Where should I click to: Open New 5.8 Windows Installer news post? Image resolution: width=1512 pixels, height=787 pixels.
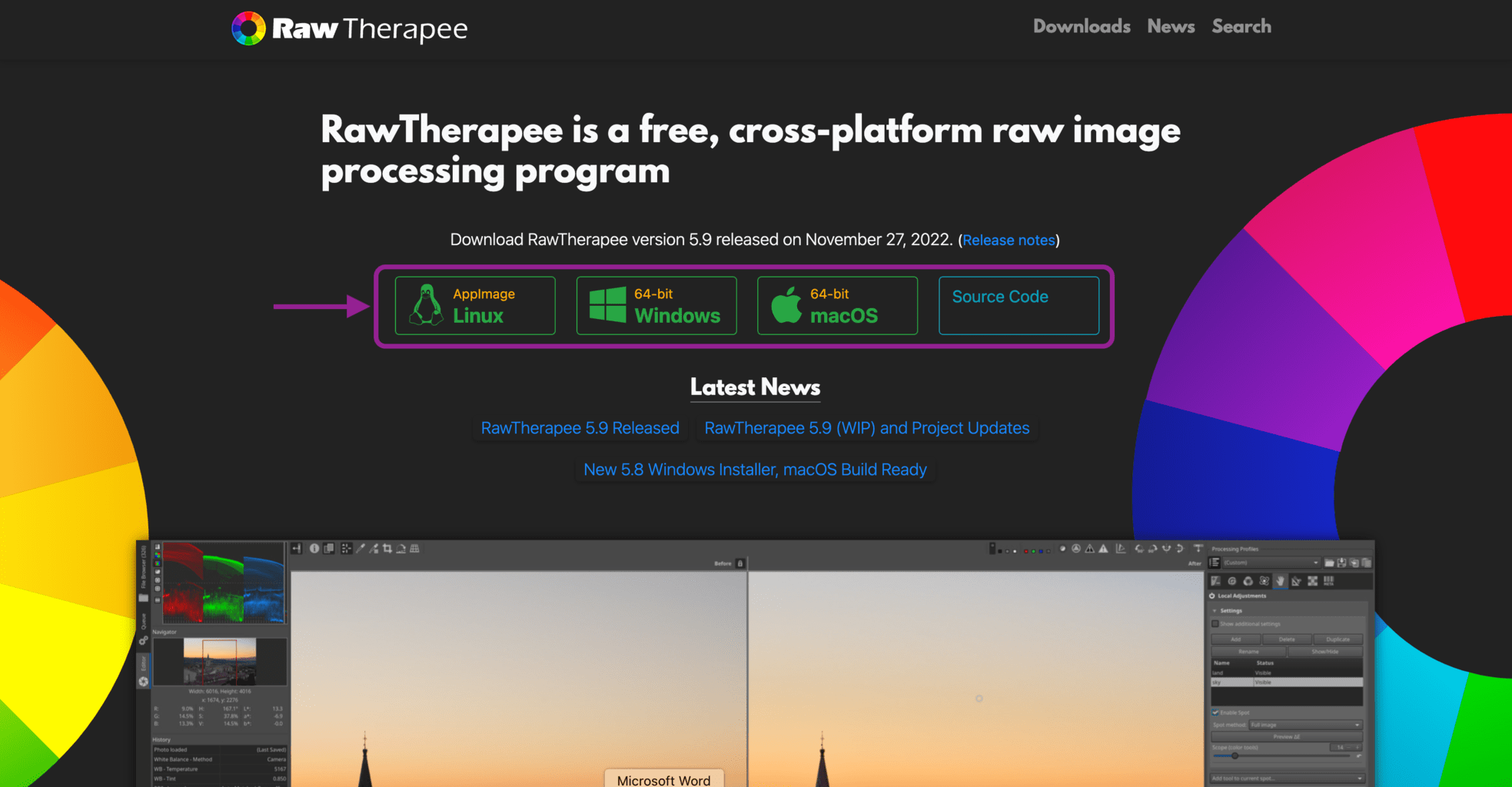[756, 470]
